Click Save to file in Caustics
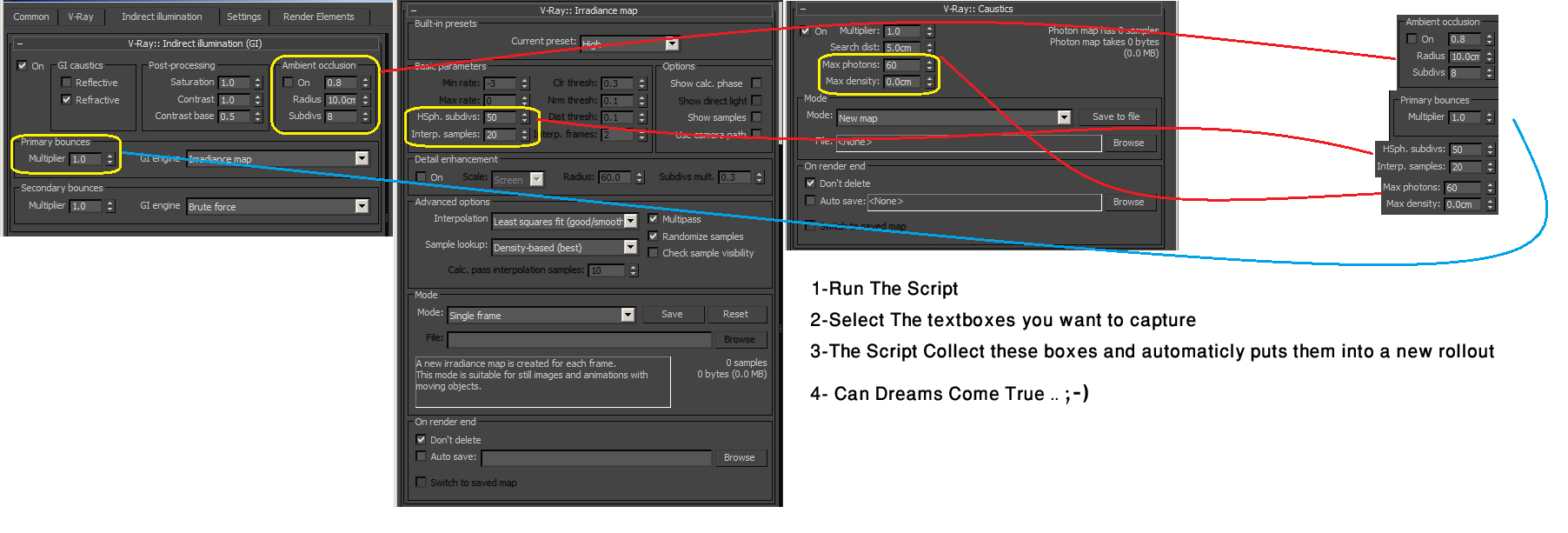The height and width of the screenshot is (533, 1568). (1116, 117)
